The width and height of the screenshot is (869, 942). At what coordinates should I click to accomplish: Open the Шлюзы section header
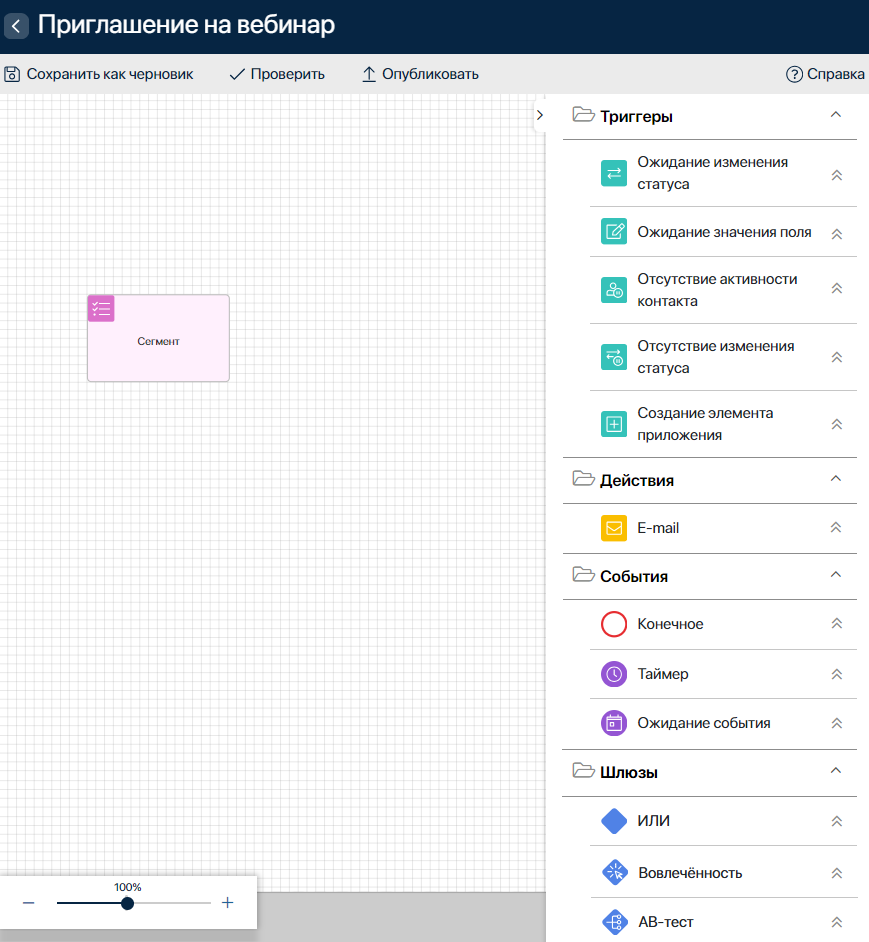(709, 772)
